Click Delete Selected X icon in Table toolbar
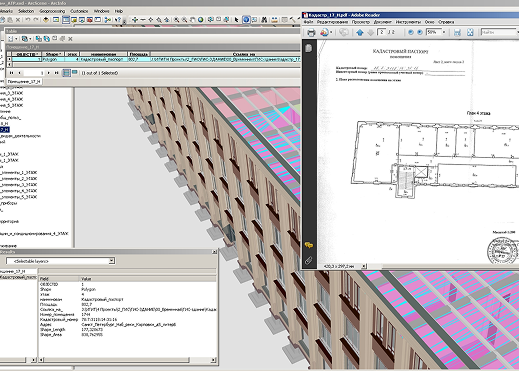Image resolution: width=519 pixels, height=371 pixels. point(70,39)
